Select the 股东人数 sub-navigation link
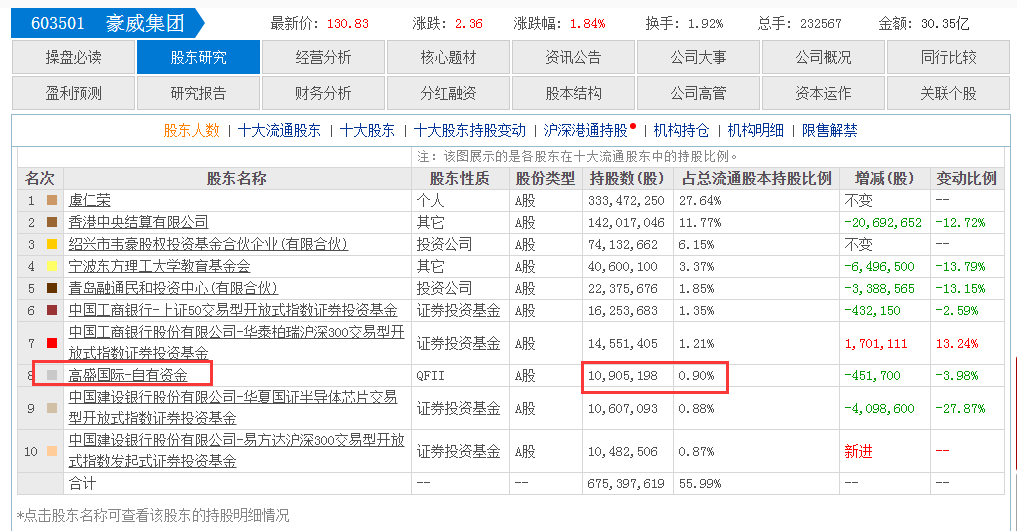 click(x=191, y=130)
